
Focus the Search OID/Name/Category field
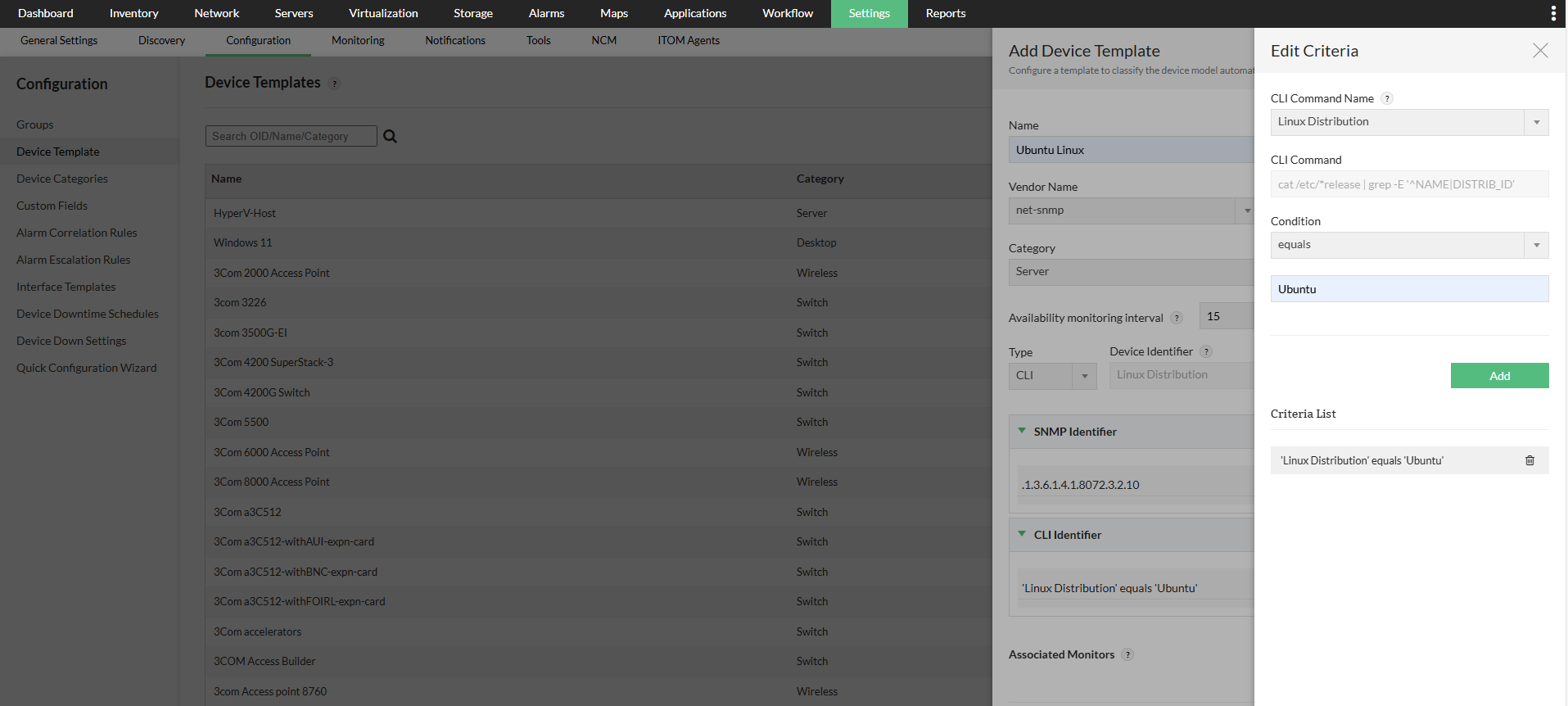click(x=291, y=136)
